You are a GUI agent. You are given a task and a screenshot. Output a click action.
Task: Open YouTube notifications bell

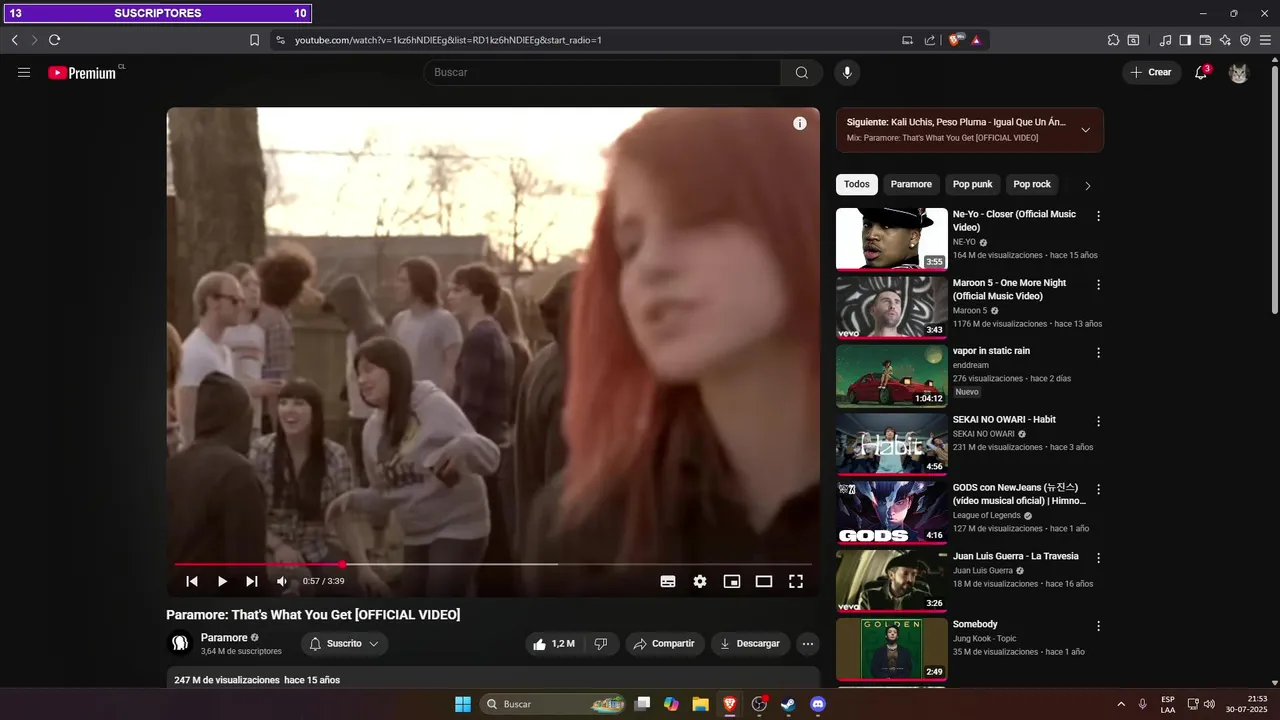tap(1201, 72)
